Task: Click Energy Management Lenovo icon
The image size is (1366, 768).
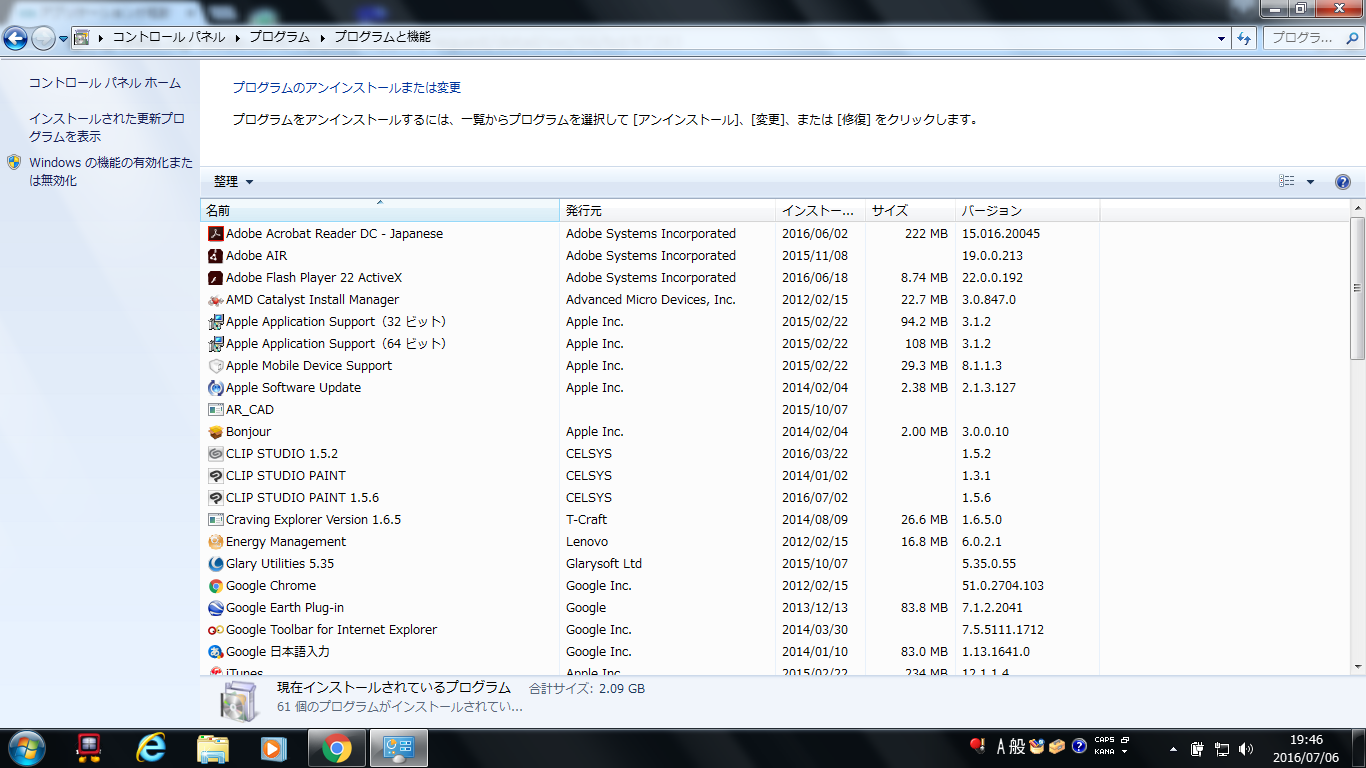Action: 215,542
